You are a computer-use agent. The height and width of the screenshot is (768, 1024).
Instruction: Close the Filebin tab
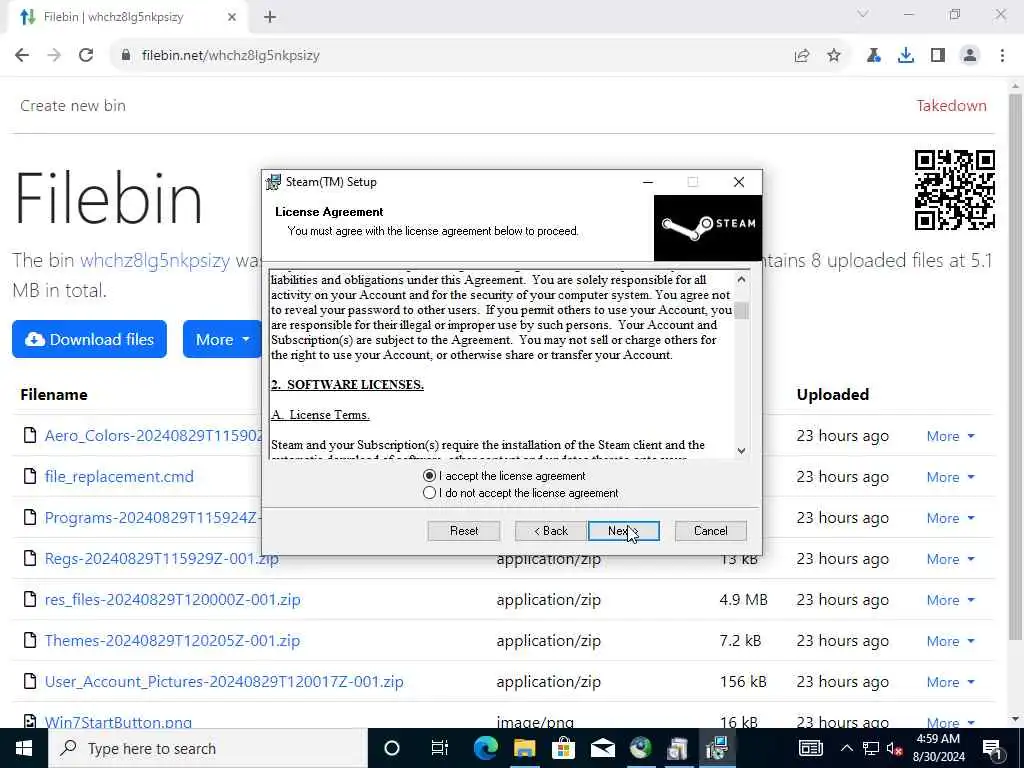click(232, 17)
